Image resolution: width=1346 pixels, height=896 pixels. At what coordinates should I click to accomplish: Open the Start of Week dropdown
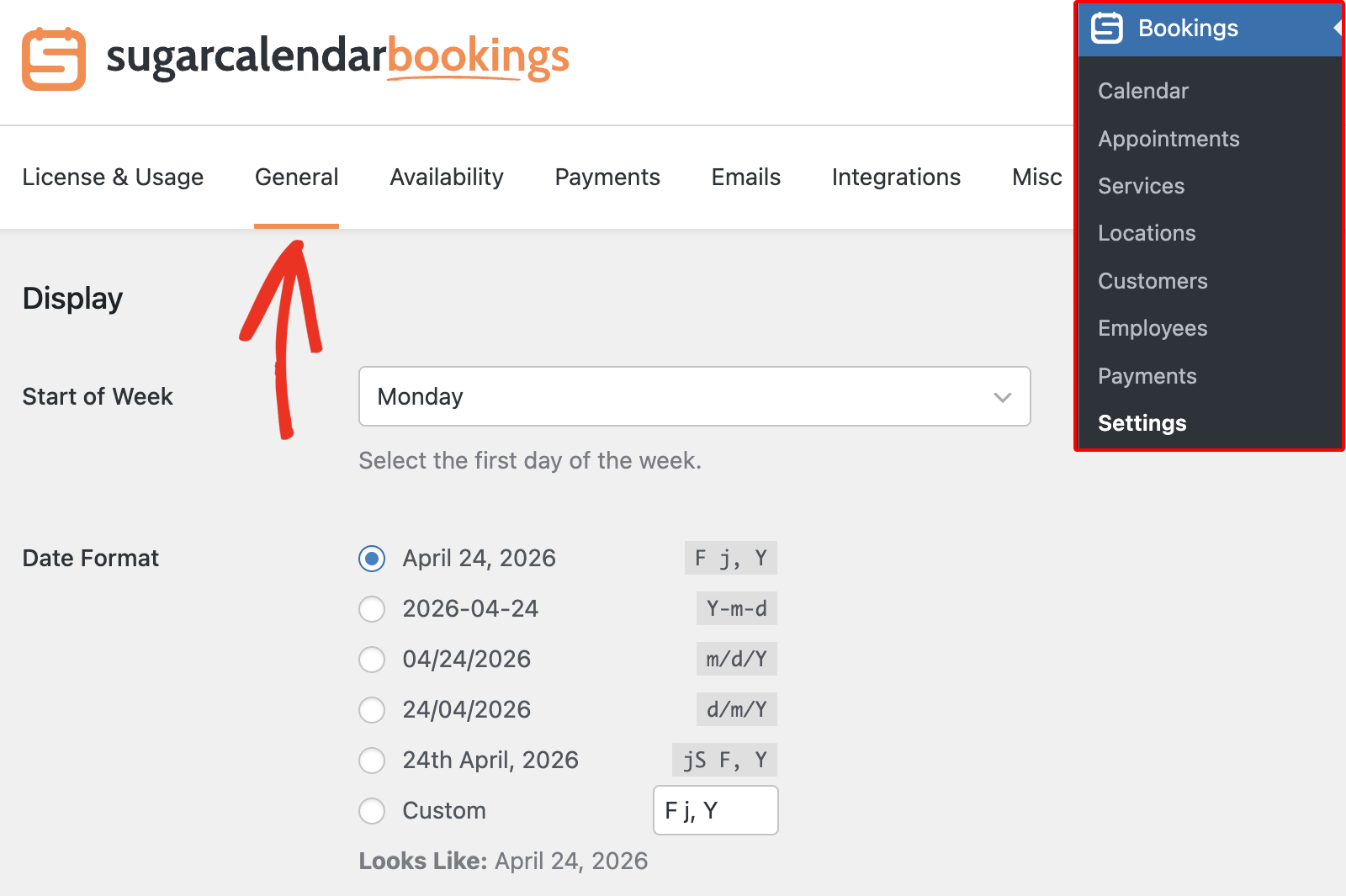(x=695, y=396)
